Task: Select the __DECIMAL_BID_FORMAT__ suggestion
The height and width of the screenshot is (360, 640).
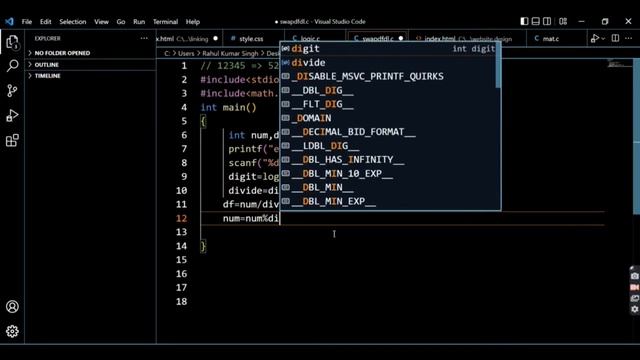Action: point(388,132)
